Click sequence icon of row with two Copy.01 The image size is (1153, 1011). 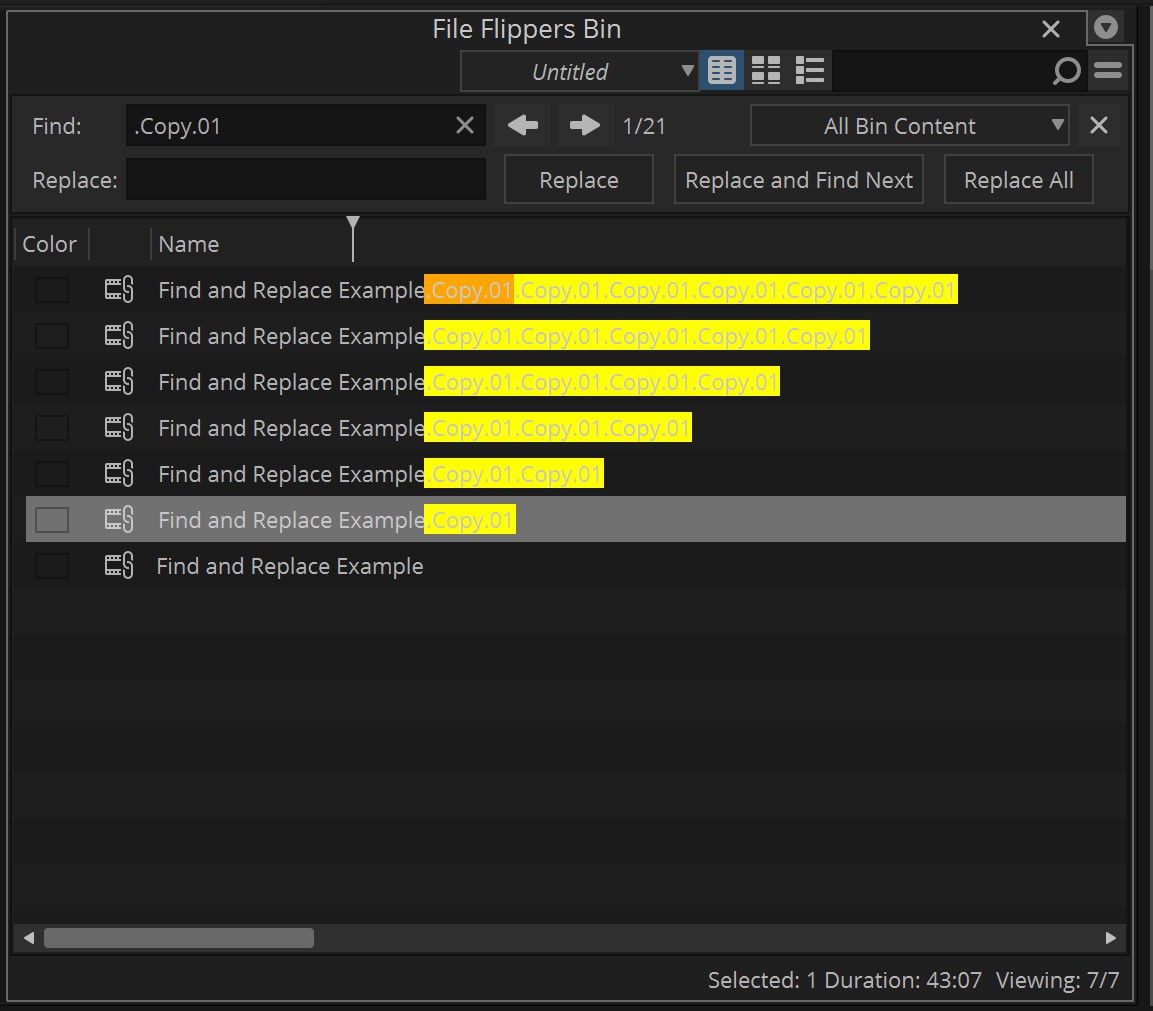point(118,474)
